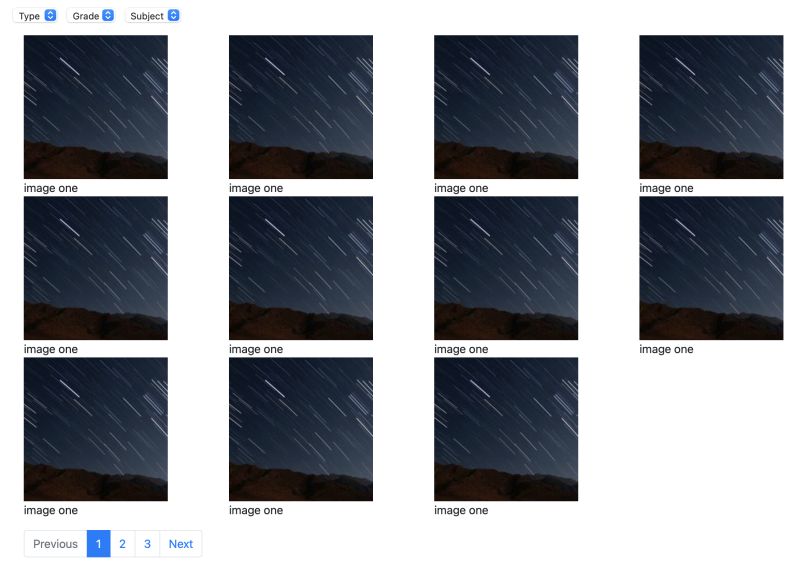Open fourth thumbnail in the middle row

(711, 268)
